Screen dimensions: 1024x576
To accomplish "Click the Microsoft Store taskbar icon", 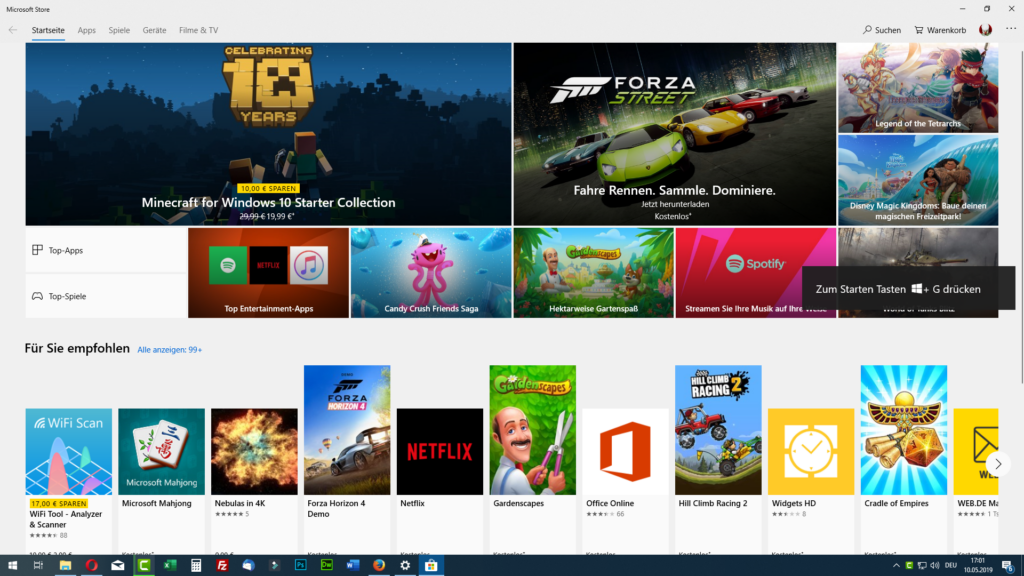I will 431,566.
